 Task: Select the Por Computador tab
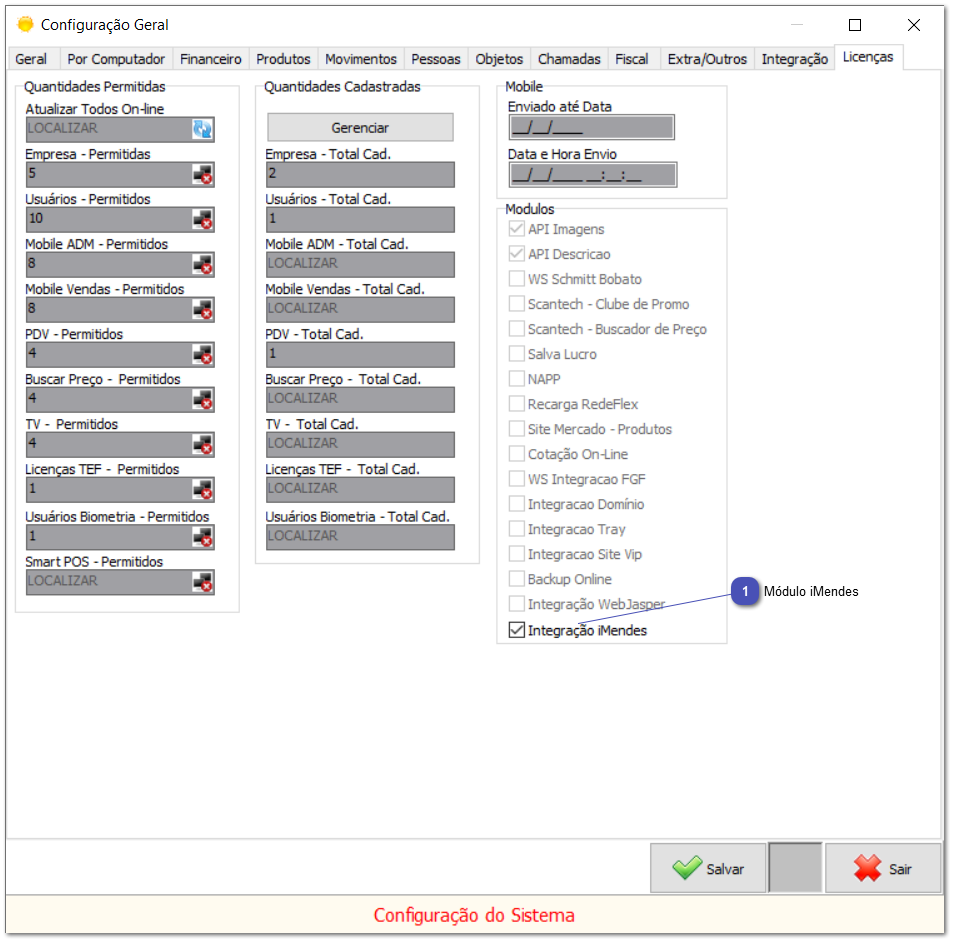(116, 59)
